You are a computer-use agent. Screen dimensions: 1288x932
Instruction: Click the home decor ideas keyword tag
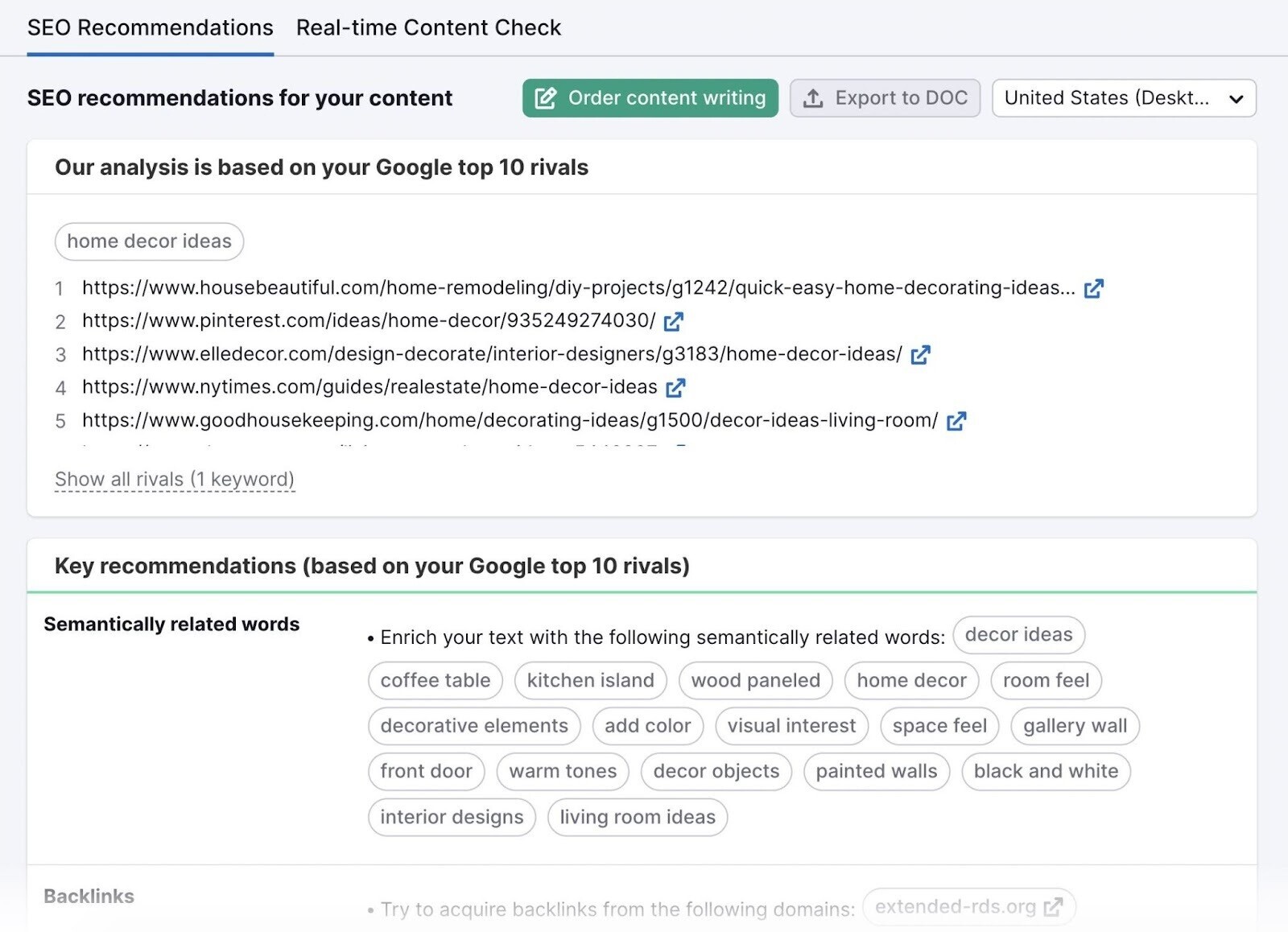click(149, 241)
